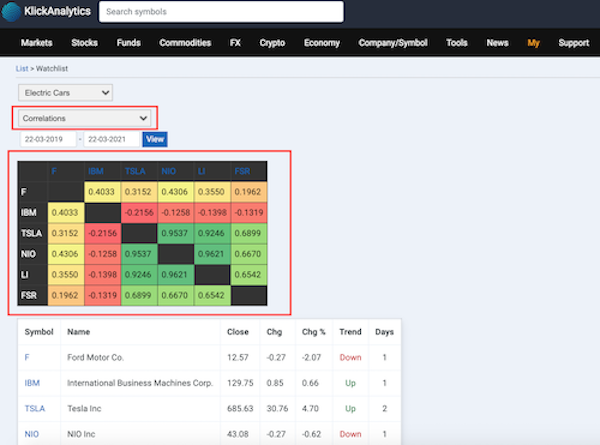This screenshot has width=600, height=445.
Task: Follow the List breadcrumb link
Action: pos(22,68)
